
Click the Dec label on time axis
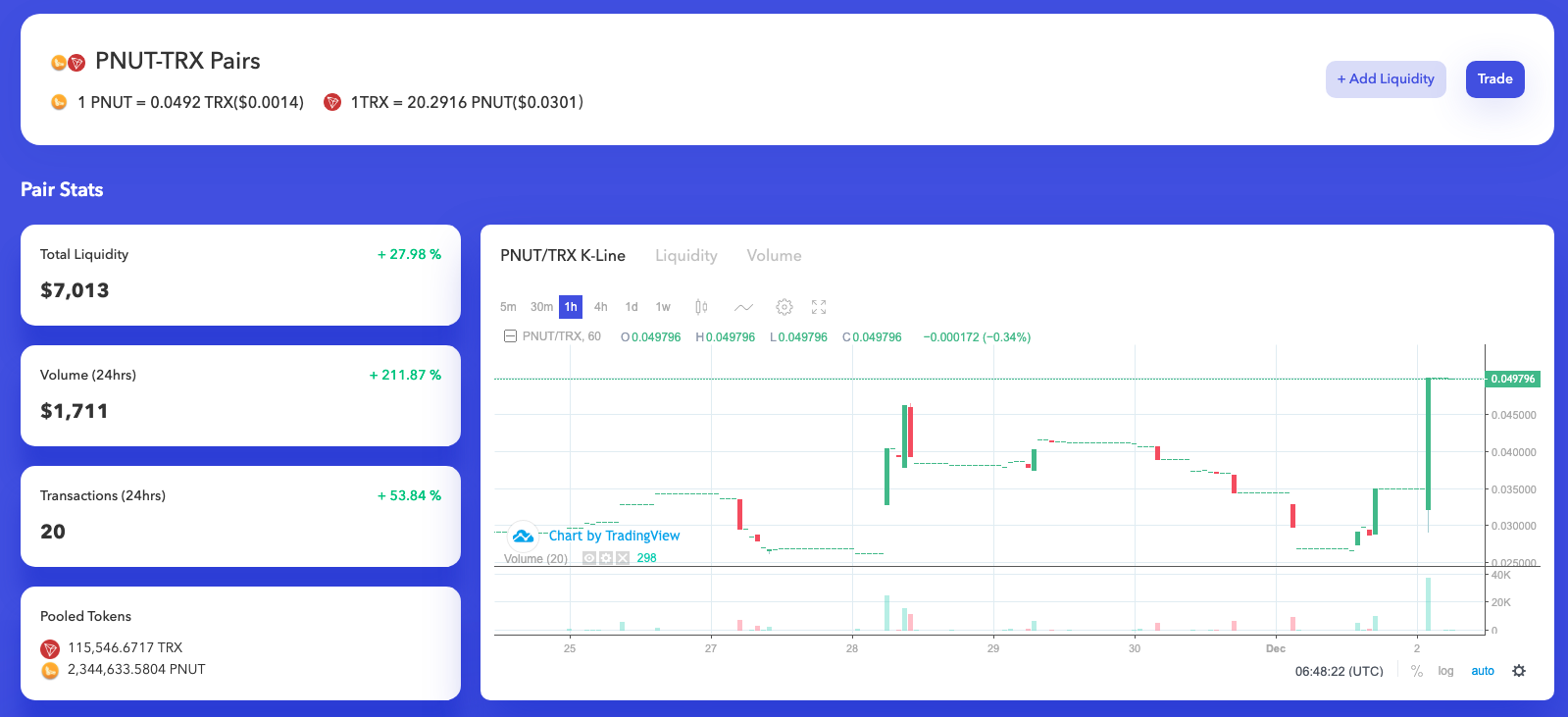1275,648
